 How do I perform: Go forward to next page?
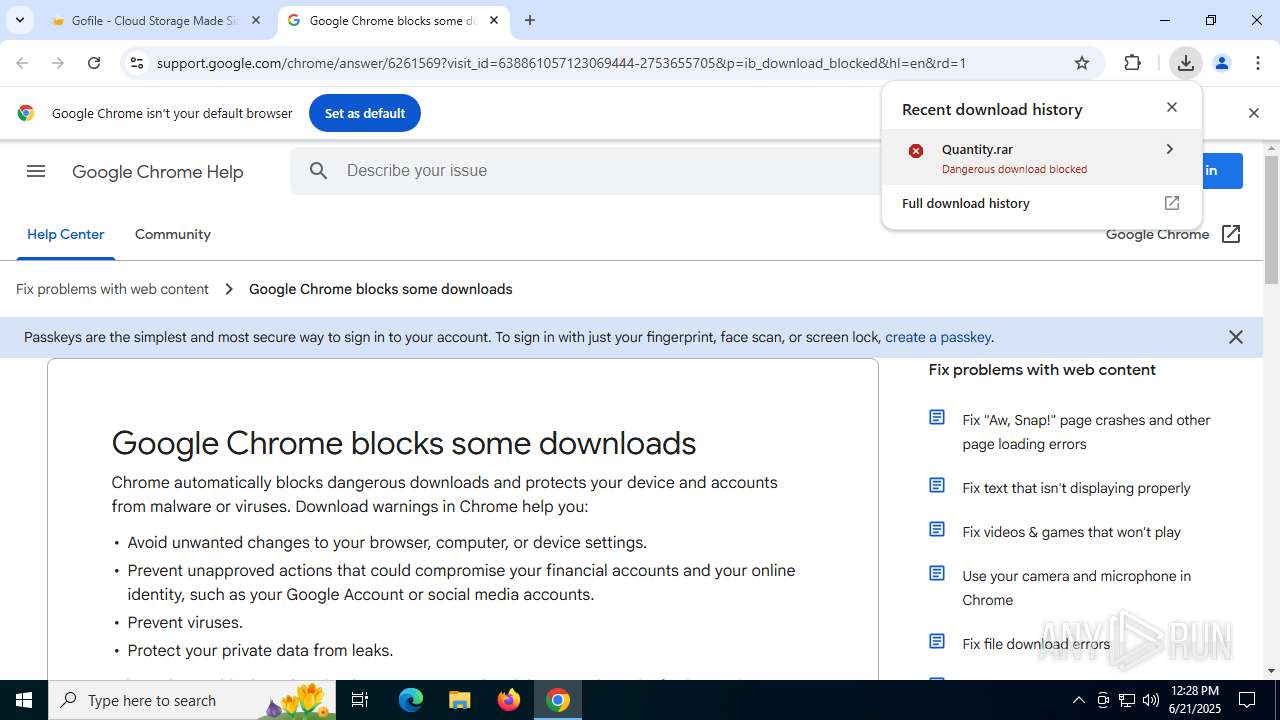click(58, 63)
